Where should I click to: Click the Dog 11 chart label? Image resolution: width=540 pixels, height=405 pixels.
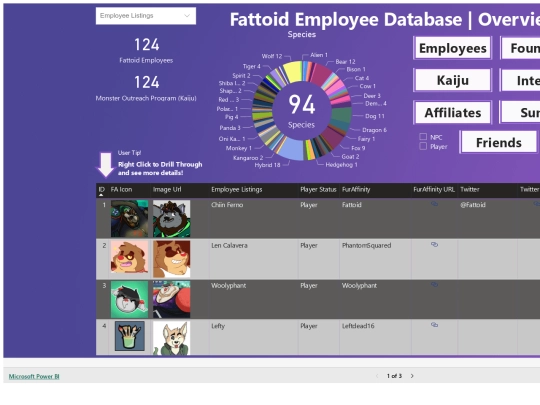(375, 116)
